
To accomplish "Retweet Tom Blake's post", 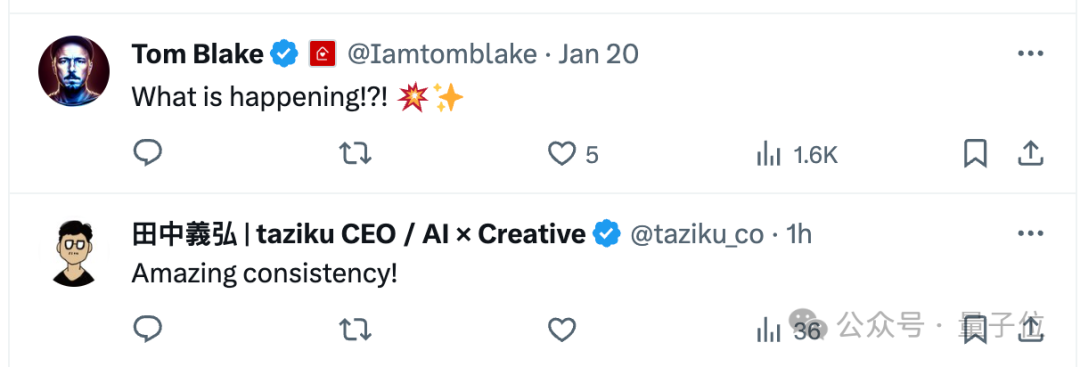I will [356, 154].
